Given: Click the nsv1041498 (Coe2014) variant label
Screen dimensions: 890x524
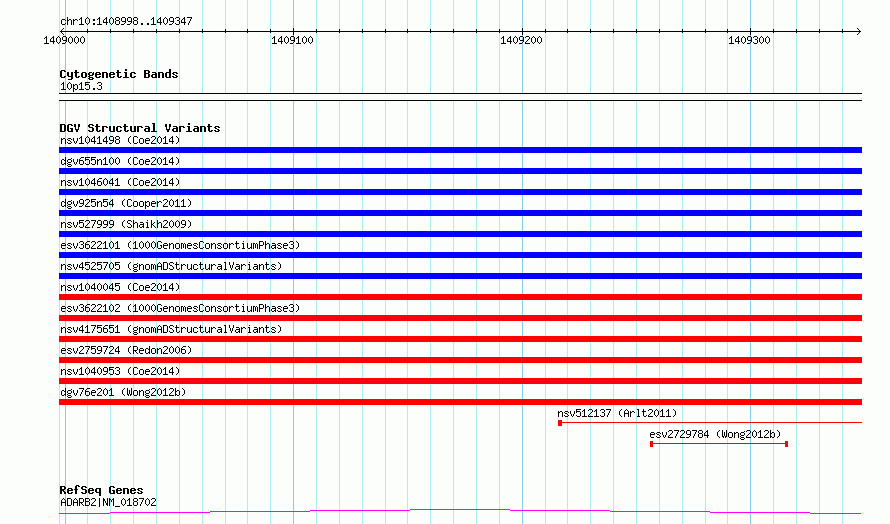Looking at the screenshot, I should click(120, 140).
